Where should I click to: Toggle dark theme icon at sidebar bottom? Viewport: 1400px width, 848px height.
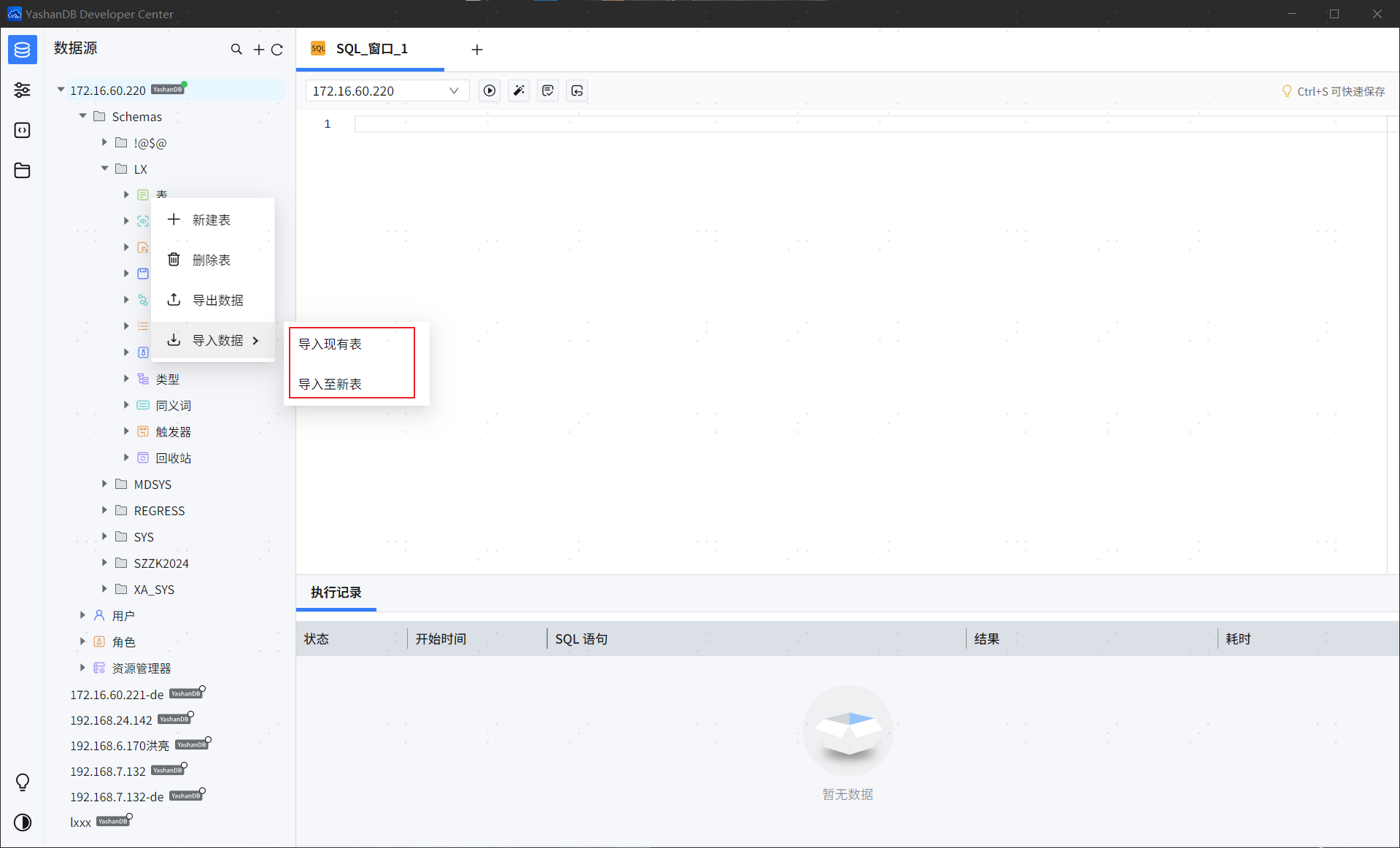23,822
